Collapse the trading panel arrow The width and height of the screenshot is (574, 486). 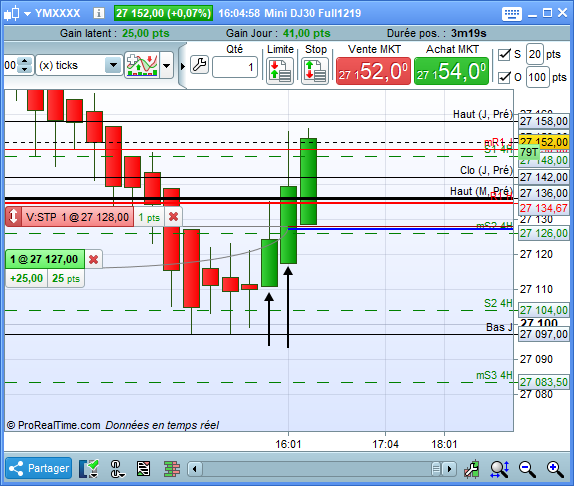[183, 66]
